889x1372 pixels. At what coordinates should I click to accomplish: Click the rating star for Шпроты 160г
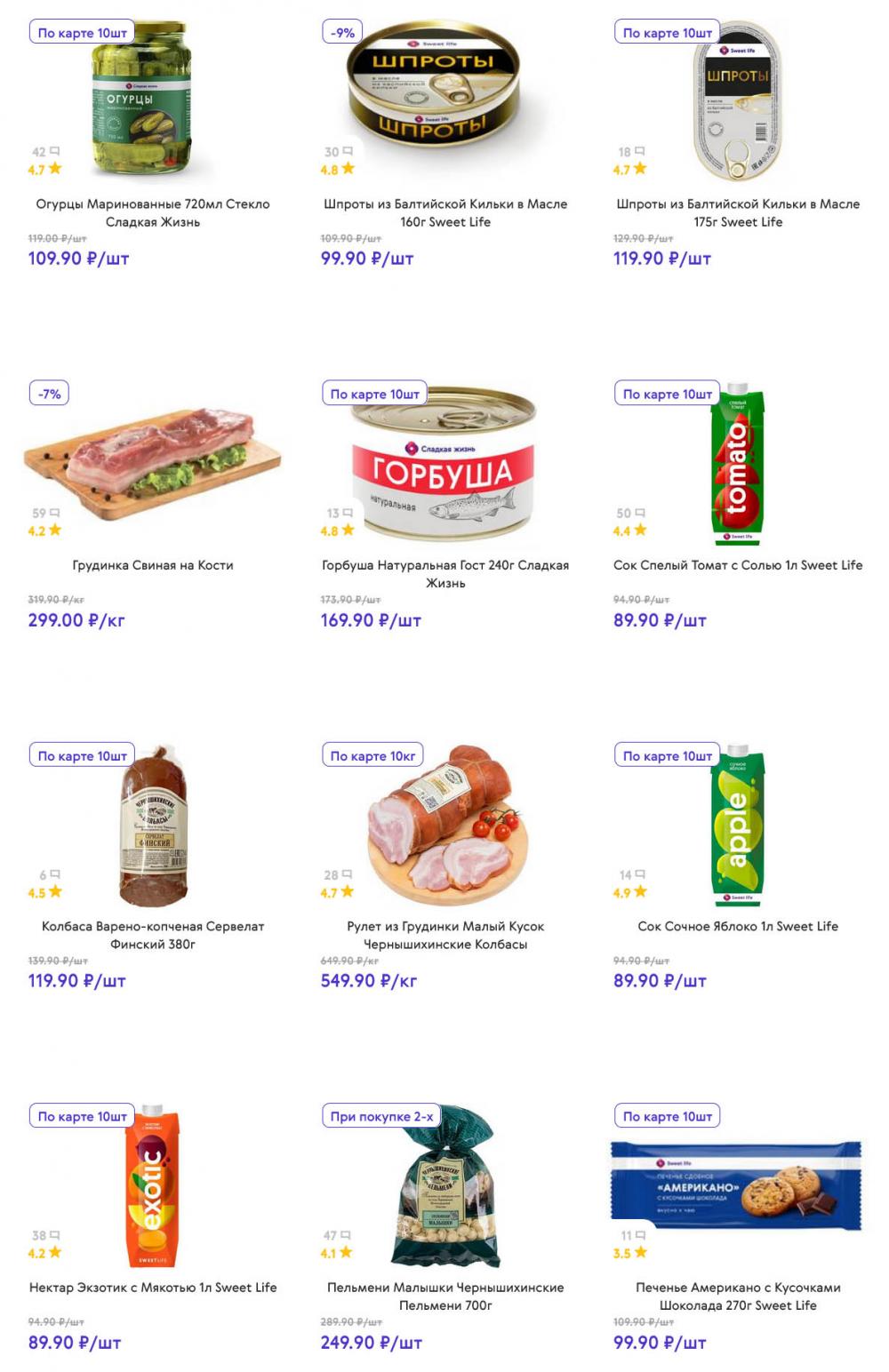point(348,168)
